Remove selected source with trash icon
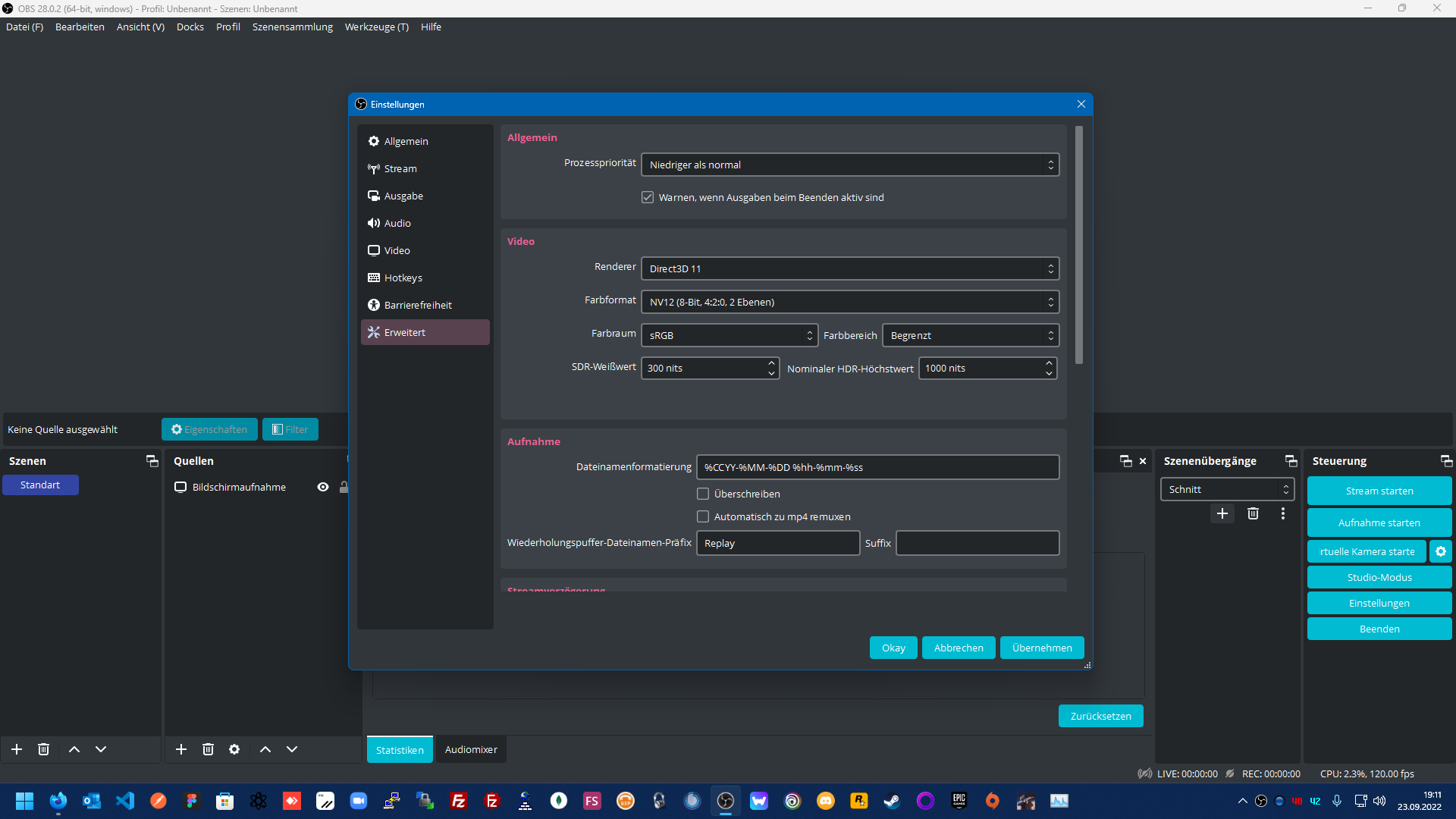Image resolution: width=1456 pixels, height=819 pixels. coord(208,749)
